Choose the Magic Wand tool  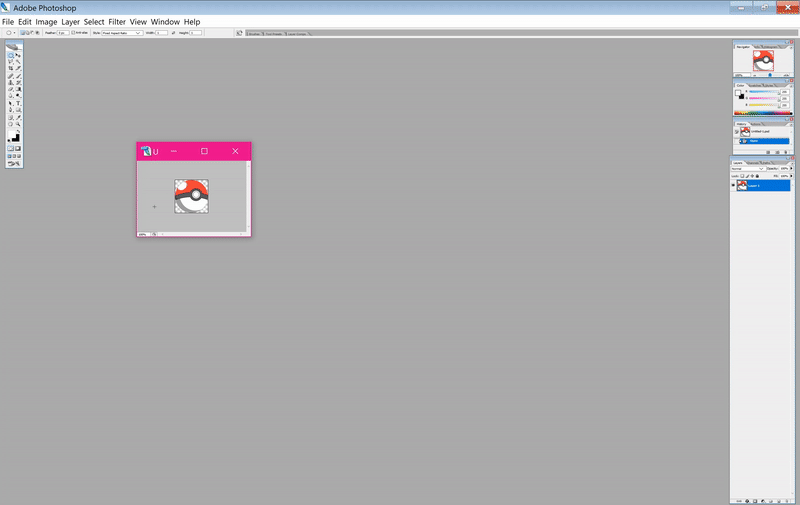[x=18, y=61]
